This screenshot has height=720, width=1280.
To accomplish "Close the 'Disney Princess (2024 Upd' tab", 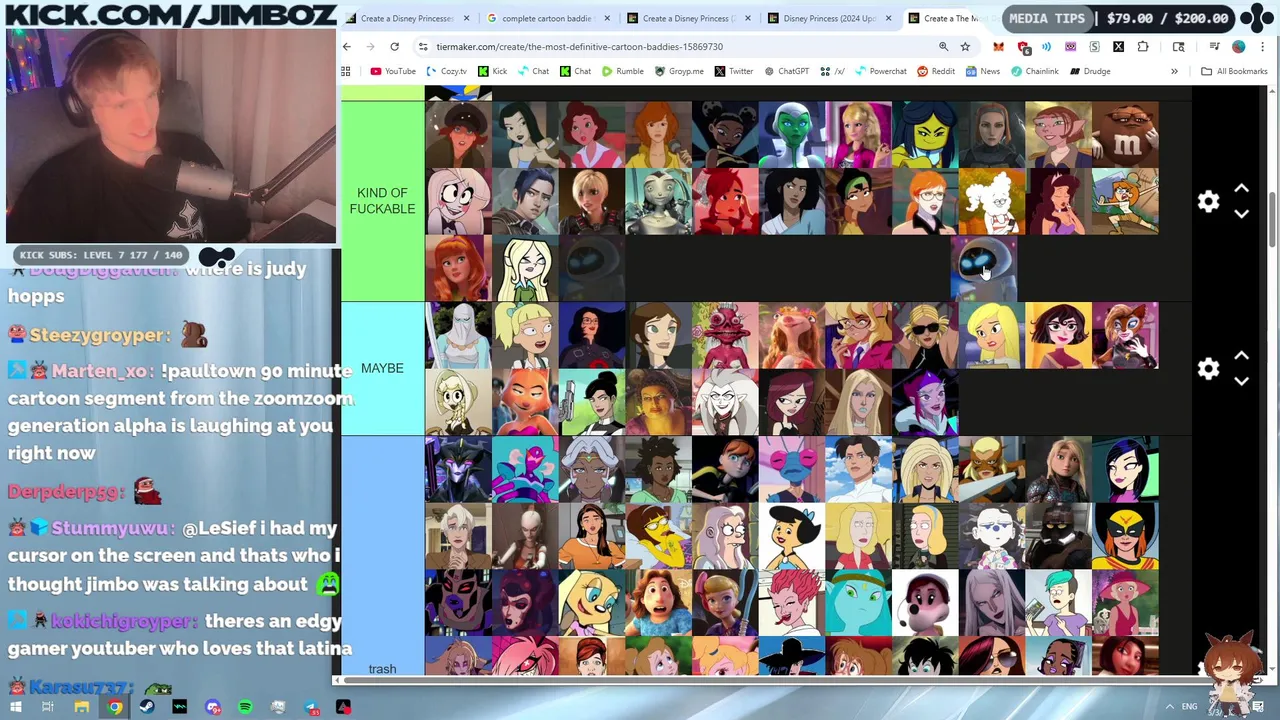I will 888,18.
